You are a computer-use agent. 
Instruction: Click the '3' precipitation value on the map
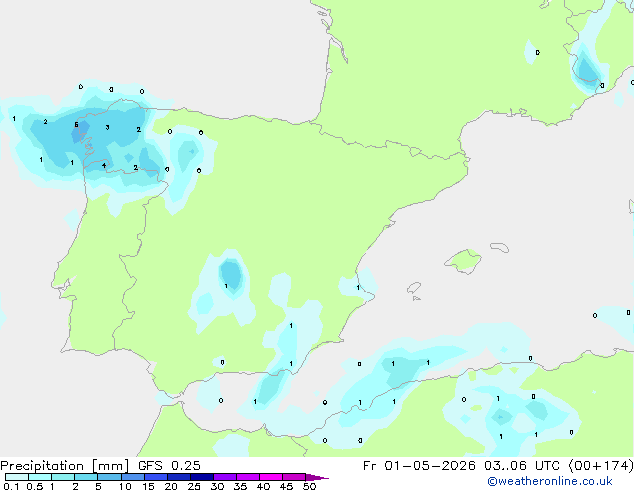click(x=107, y=127)
